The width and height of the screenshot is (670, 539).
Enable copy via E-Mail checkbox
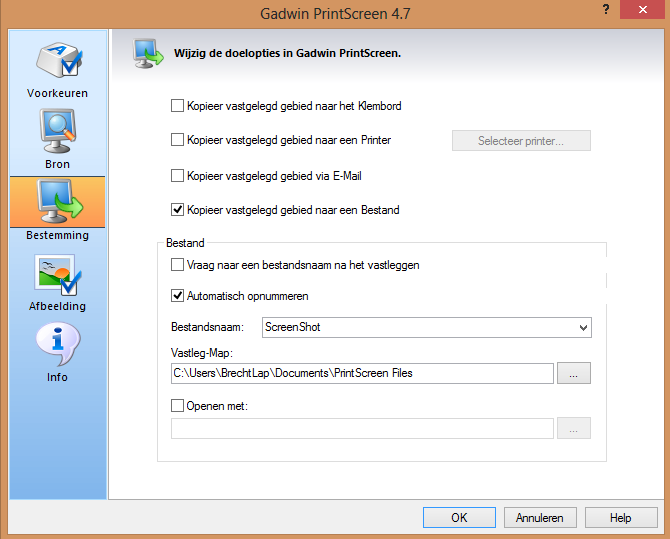[177, 176]
